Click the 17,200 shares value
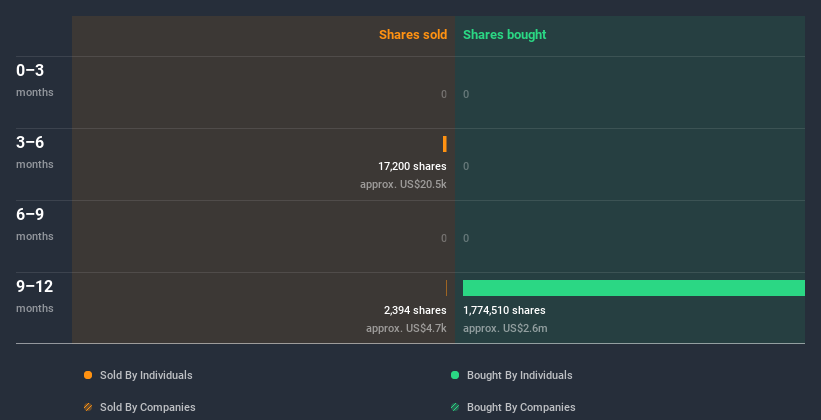This screenshot has width=821, height=420. point(413,166)
